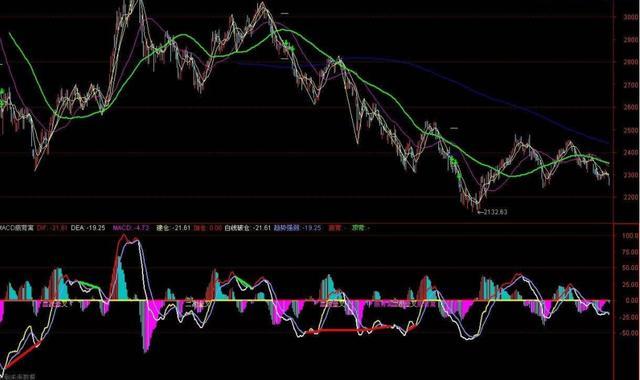This screenshot has height=380, width=640.
Task: Click the small dash marker above the second peak
Action: coord(284,14)
